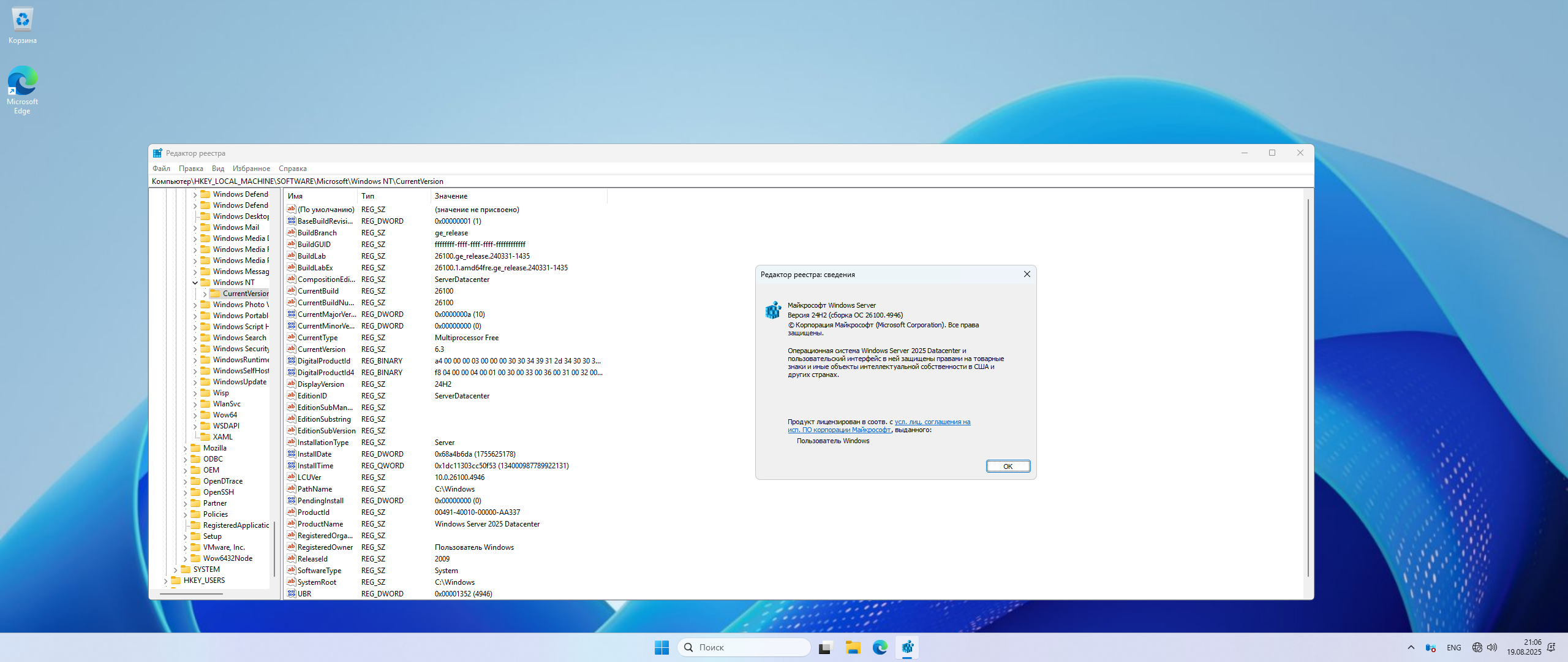Open File Explorer from the taskbar
Image resolution: width=1568 pixels, height=662 pixels.
point(853,647)
